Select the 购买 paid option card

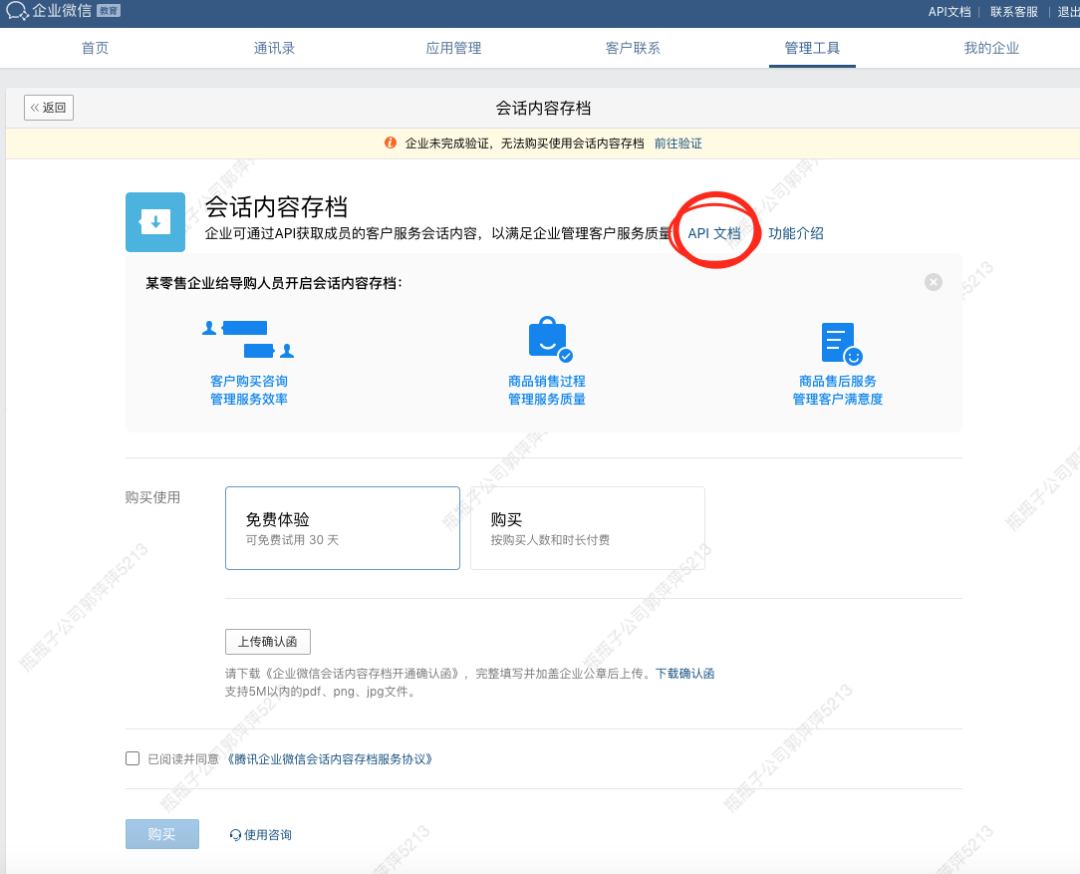588,528
